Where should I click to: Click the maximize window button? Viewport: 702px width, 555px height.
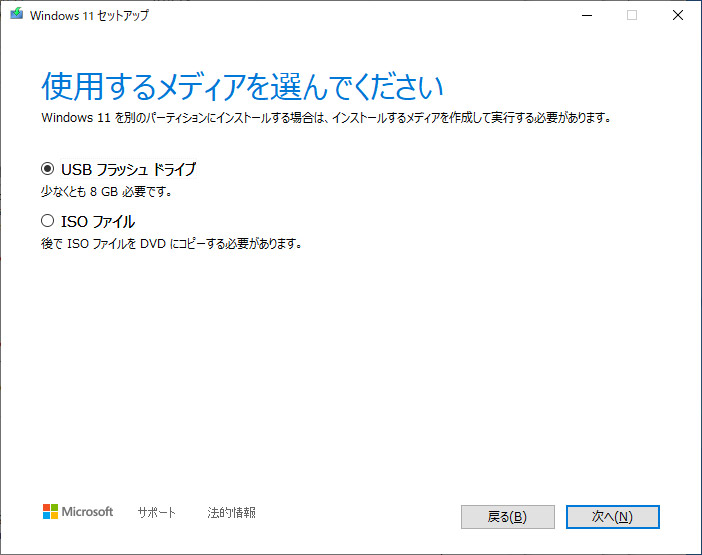click(631, 15)
